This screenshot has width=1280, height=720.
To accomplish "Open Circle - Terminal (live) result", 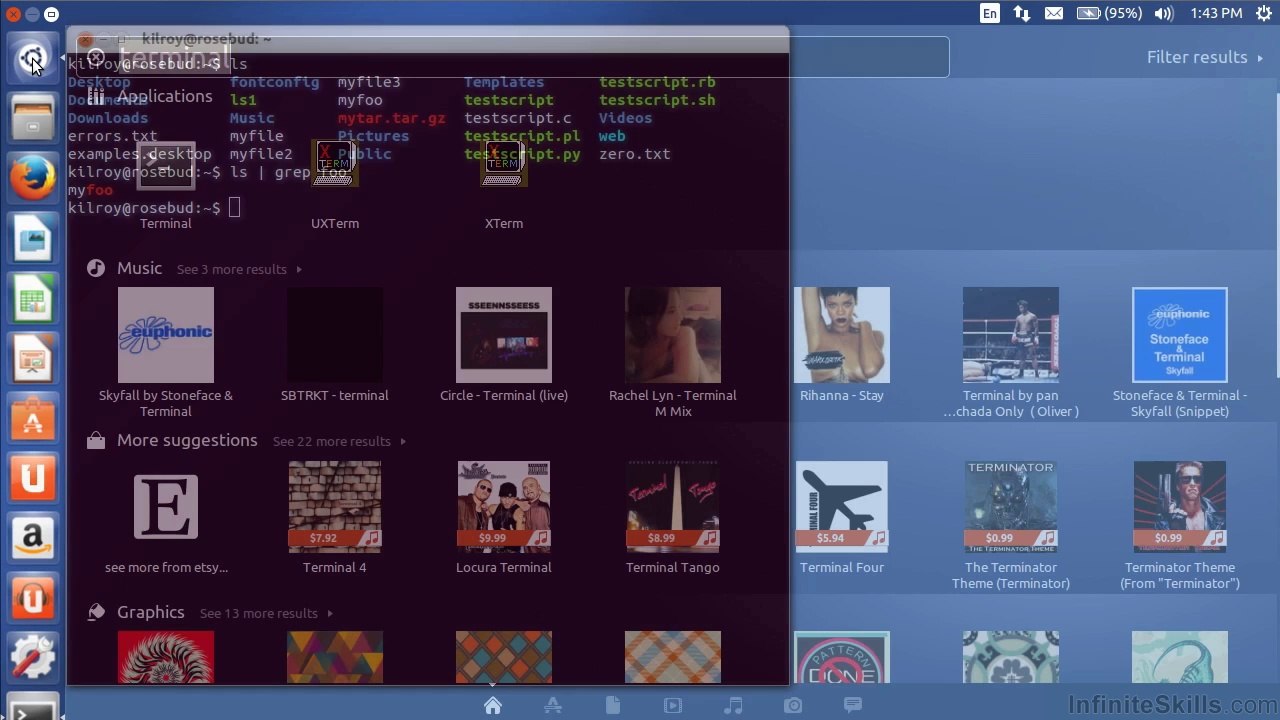I will (504, 344).
